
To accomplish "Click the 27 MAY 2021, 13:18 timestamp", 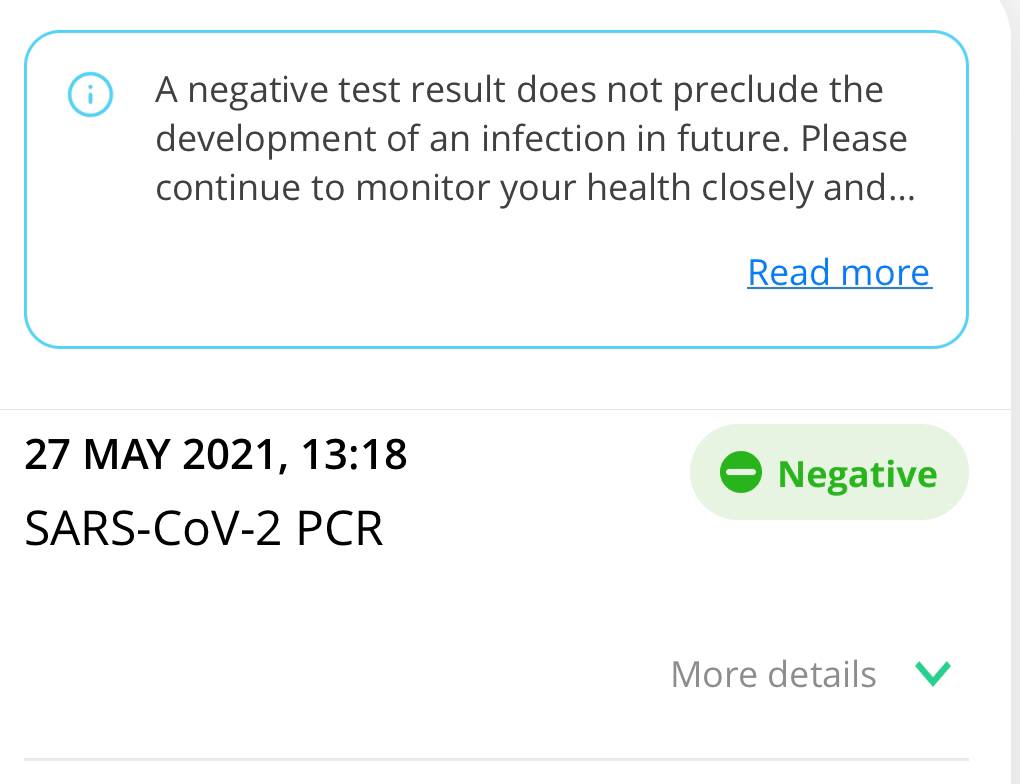I will click(x=216, y=454).
